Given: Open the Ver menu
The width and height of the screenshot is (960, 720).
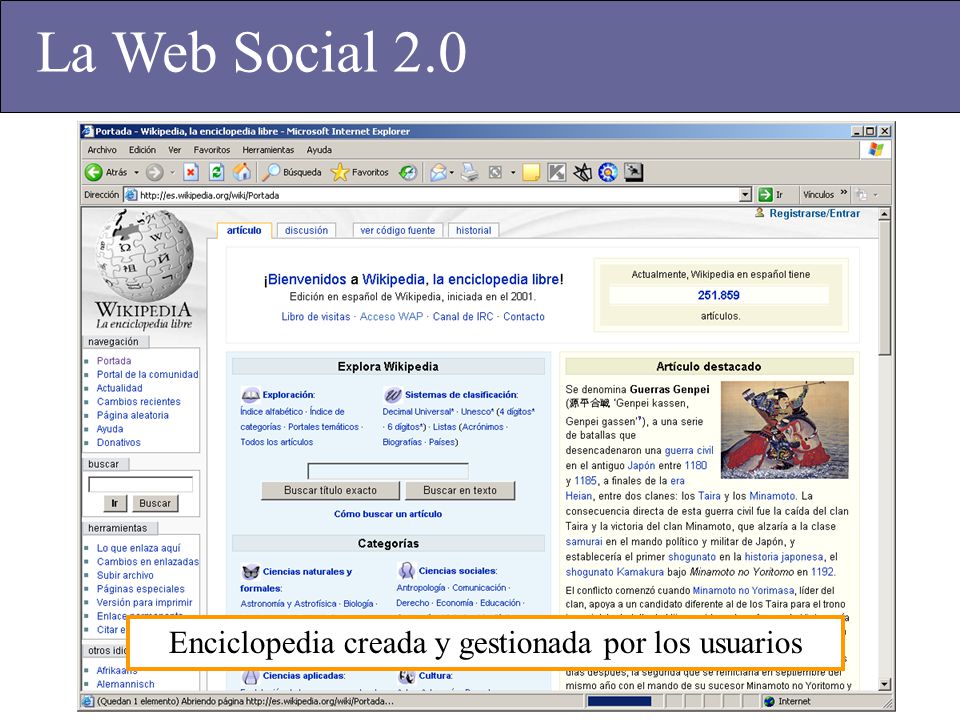Looking at the screenshot, I should [174, 150].
